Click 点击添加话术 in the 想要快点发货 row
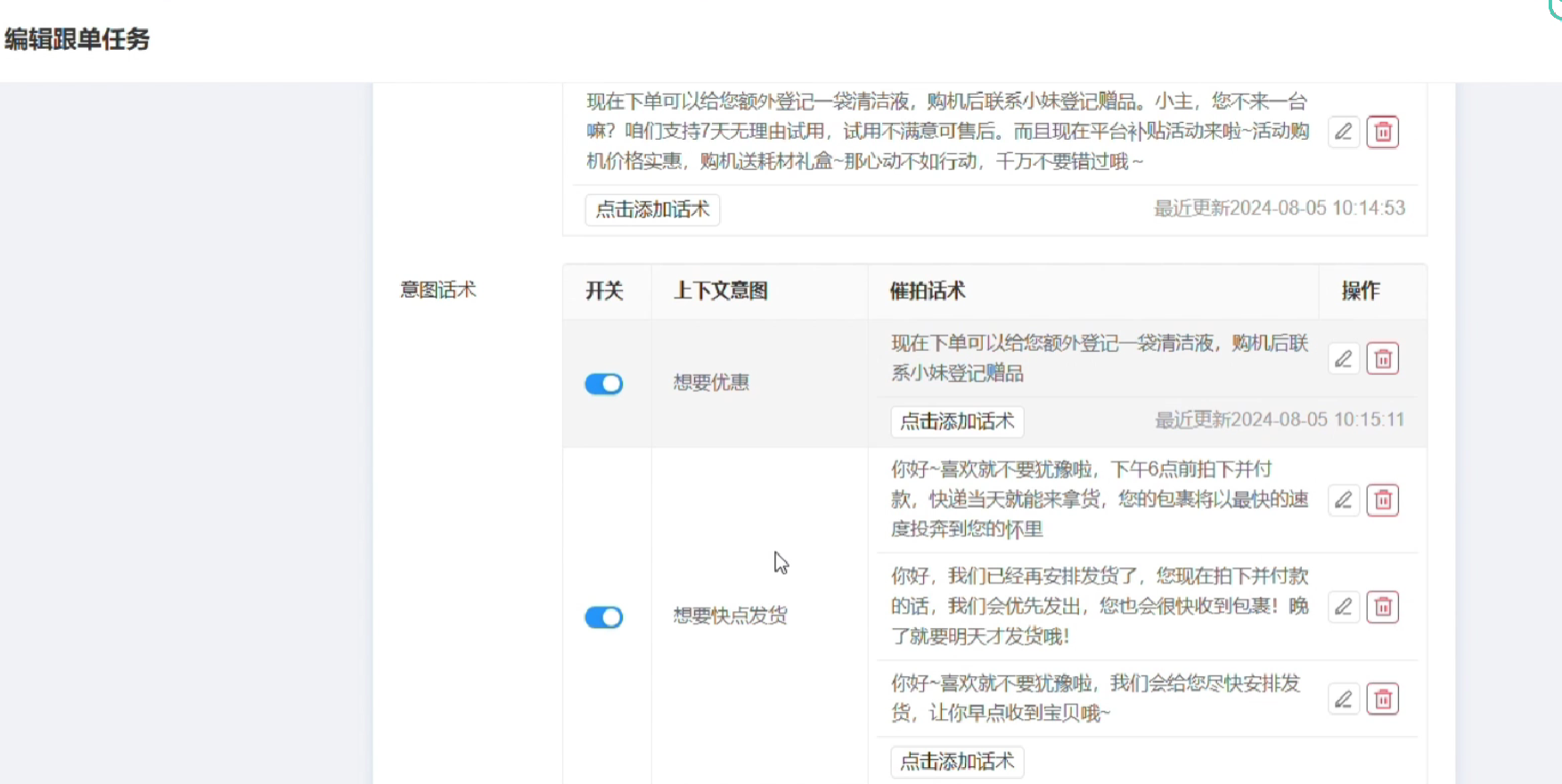 click(957, 762)
